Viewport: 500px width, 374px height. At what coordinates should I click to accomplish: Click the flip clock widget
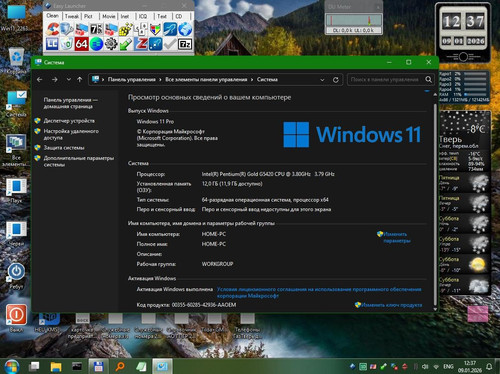pyautogui.click(x=463, y=33)
